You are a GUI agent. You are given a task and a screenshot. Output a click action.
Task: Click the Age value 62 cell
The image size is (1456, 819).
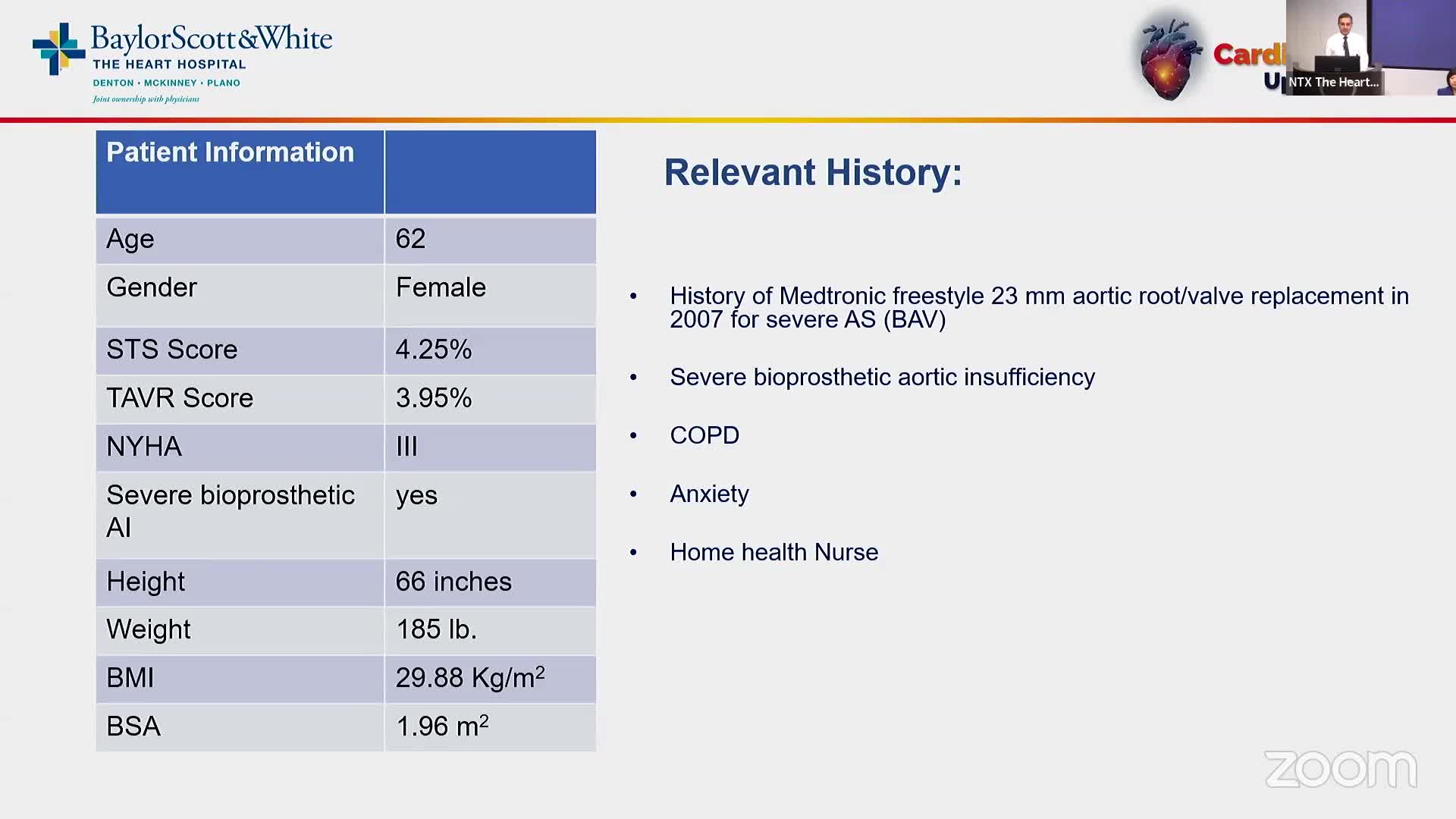[410, 239]
